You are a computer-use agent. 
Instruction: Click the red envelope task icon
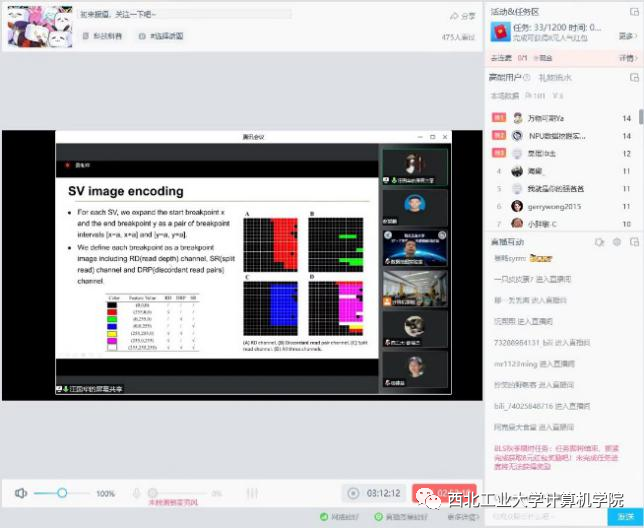click(498, 33)
